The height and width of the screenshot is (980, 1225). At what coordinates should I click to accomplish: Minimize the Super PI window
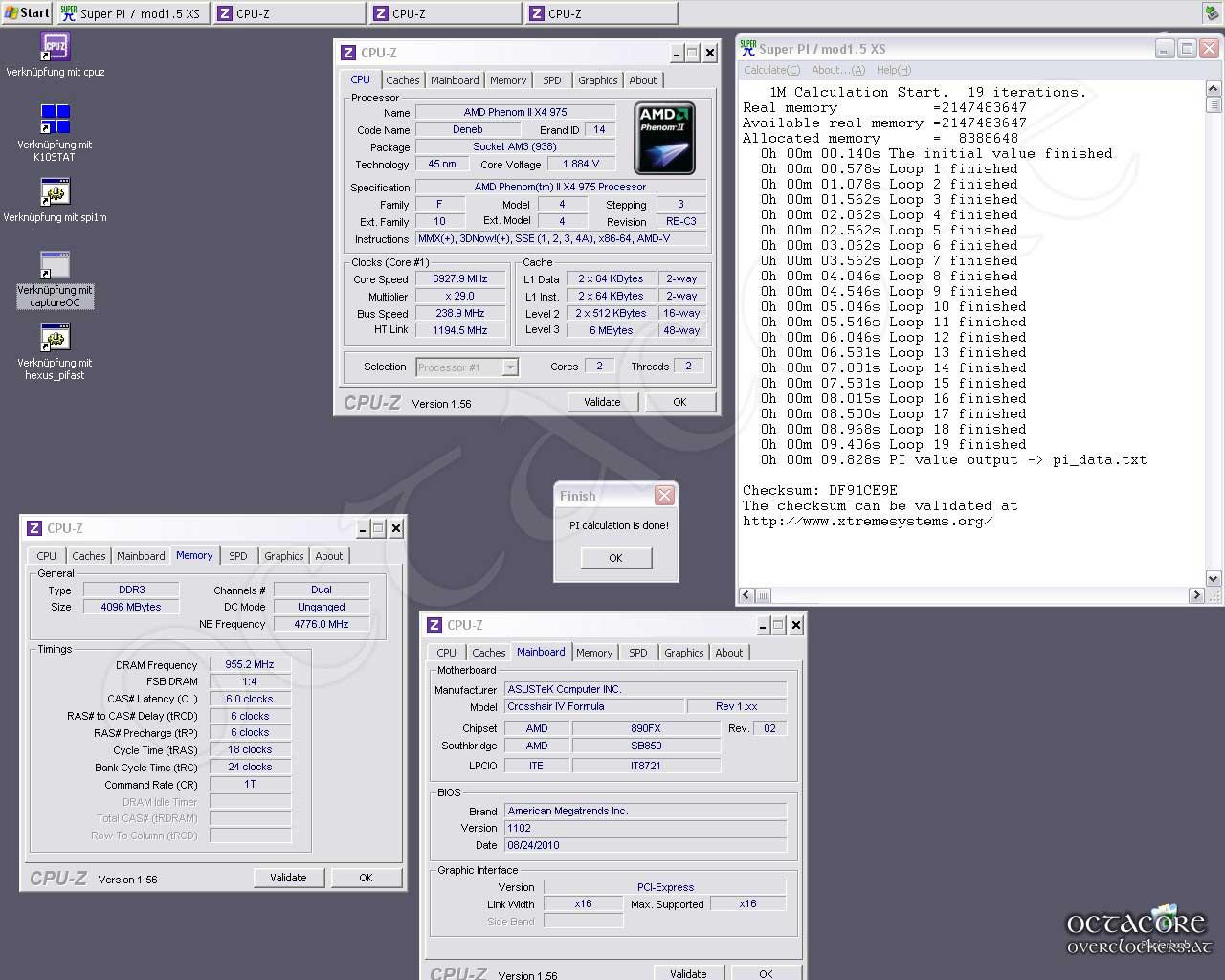click(1165, 49)
